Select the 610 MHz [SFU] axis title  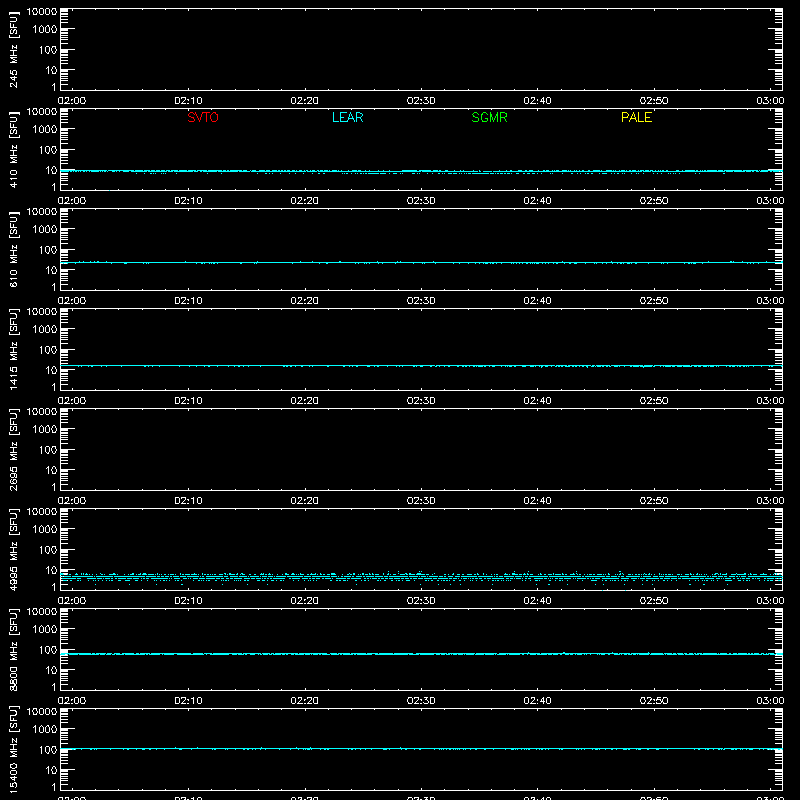tap(13, 249)
